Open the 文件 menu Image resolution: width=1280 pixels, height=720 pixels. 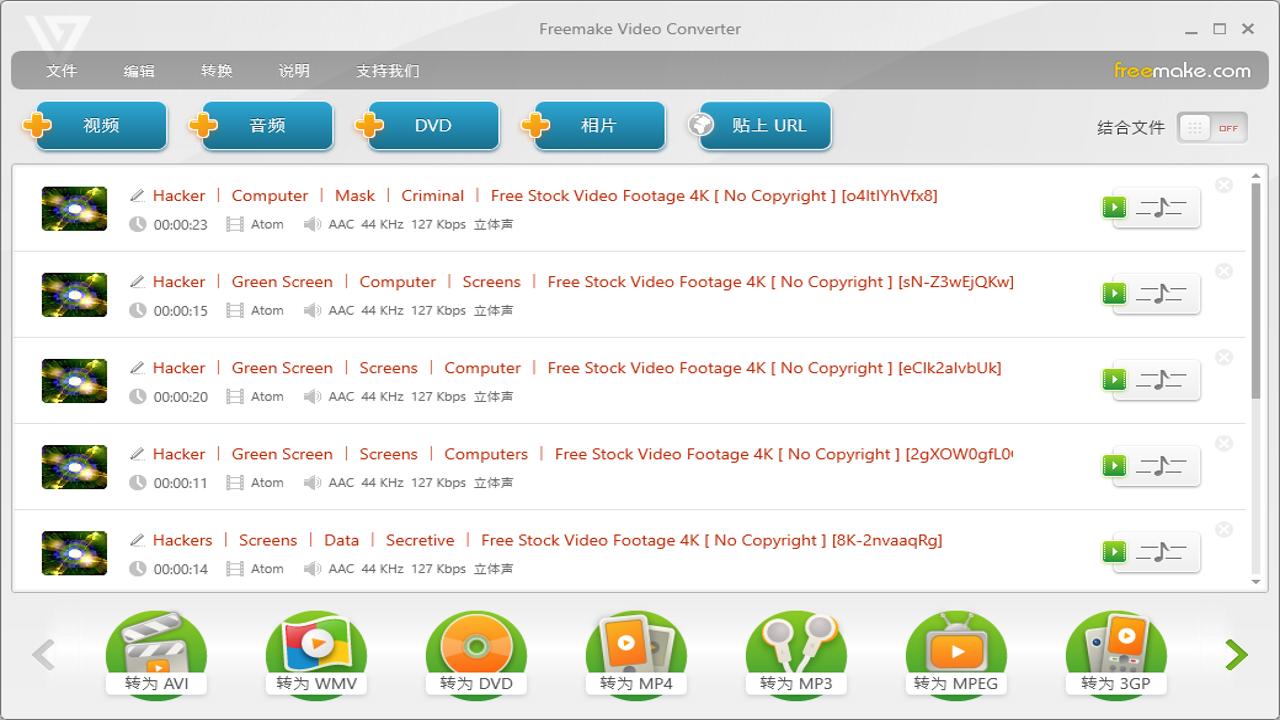click(62, 71)
